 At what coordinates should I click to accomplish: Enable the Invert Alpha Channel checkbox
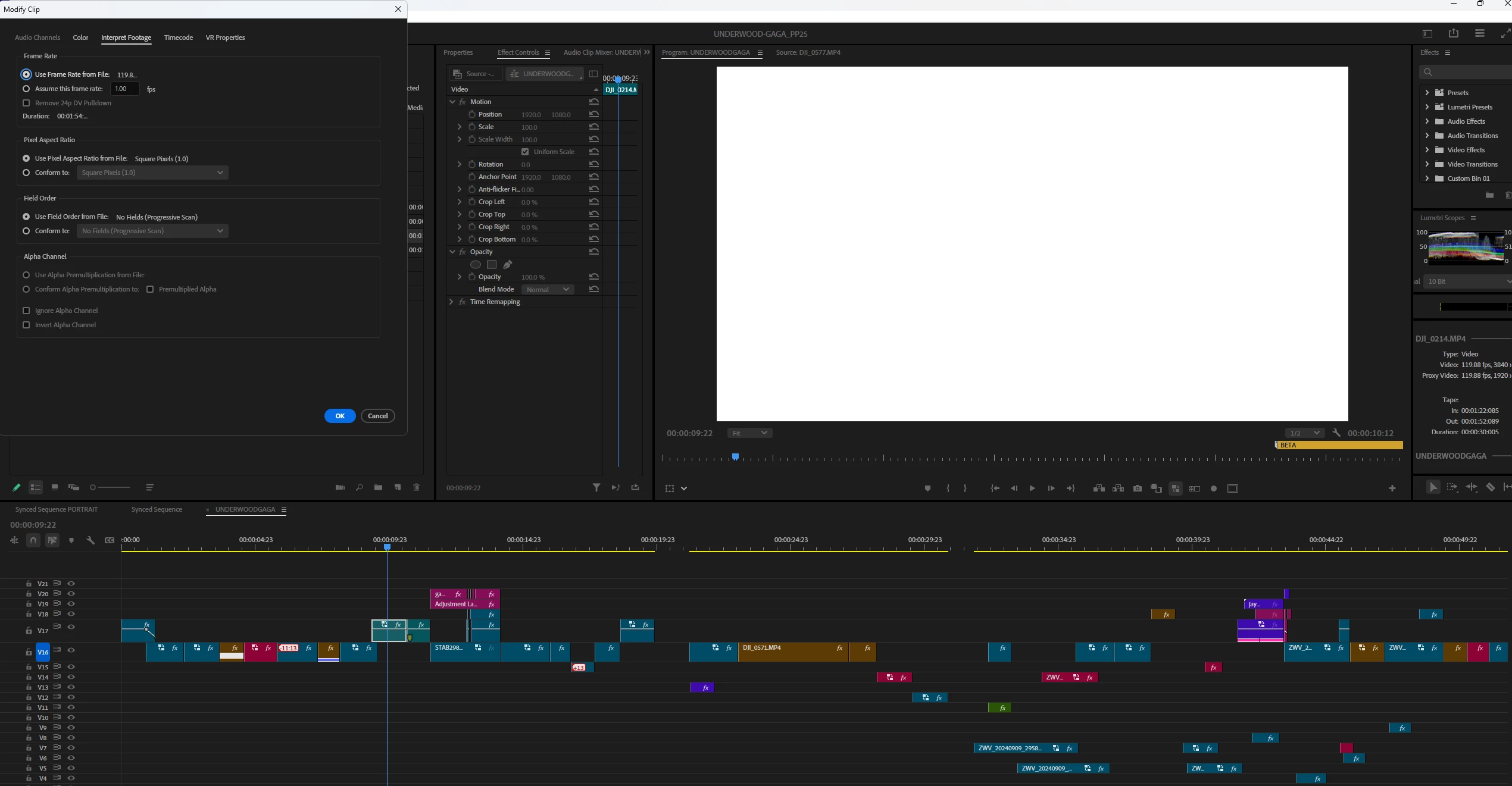click(26, 325)
